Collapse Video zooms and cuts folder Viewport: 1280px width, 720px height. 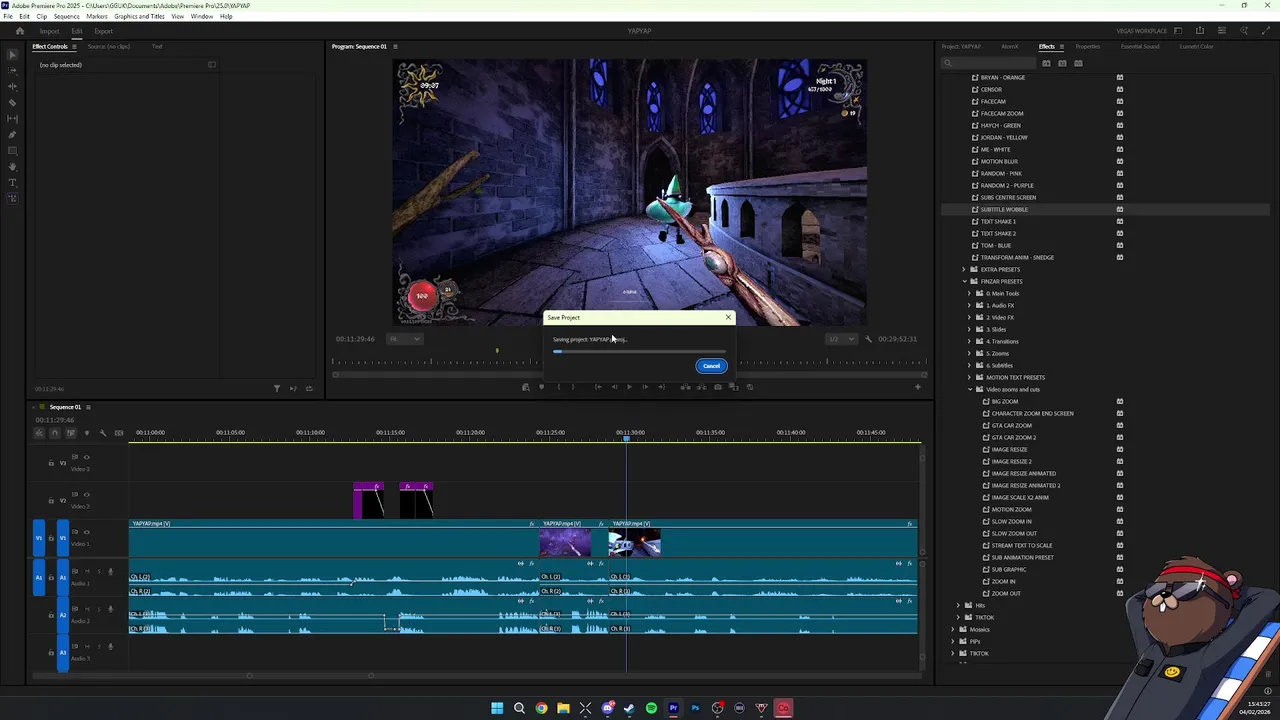[x=970, y=389]
